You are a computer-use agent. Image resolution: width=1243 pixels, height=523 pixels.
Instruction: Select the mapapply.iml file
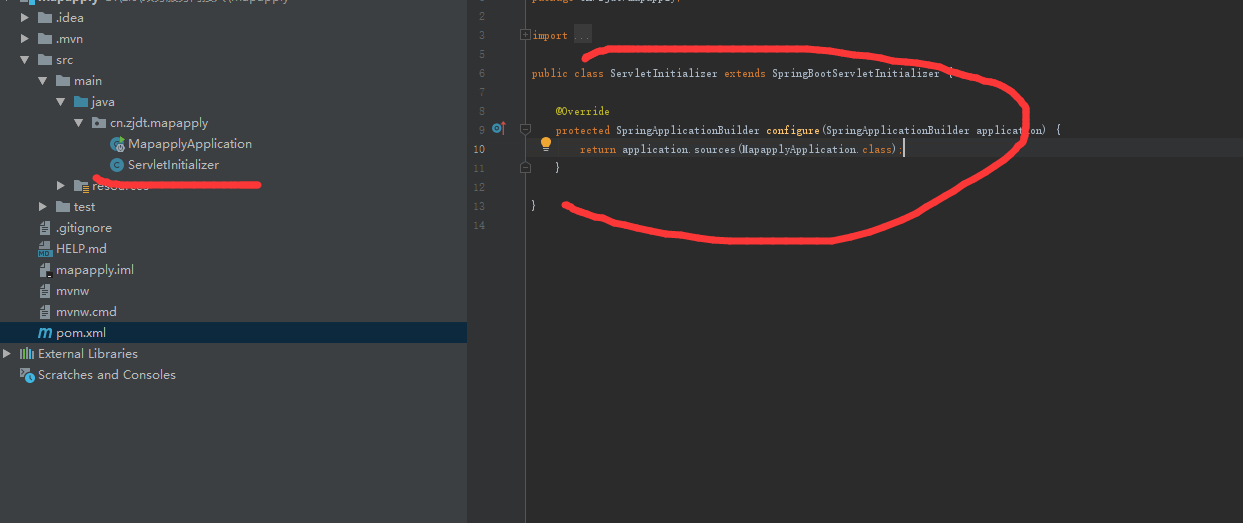(94, 270)
